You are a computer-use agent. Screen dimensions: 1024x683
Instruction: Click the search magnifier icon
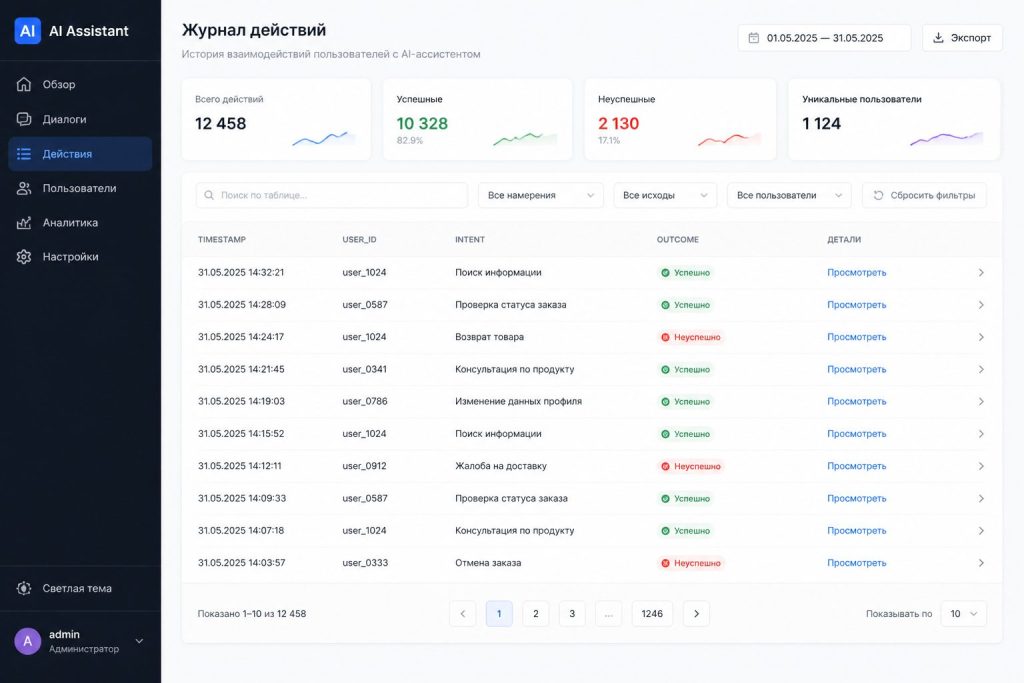(x=209, y=195)
